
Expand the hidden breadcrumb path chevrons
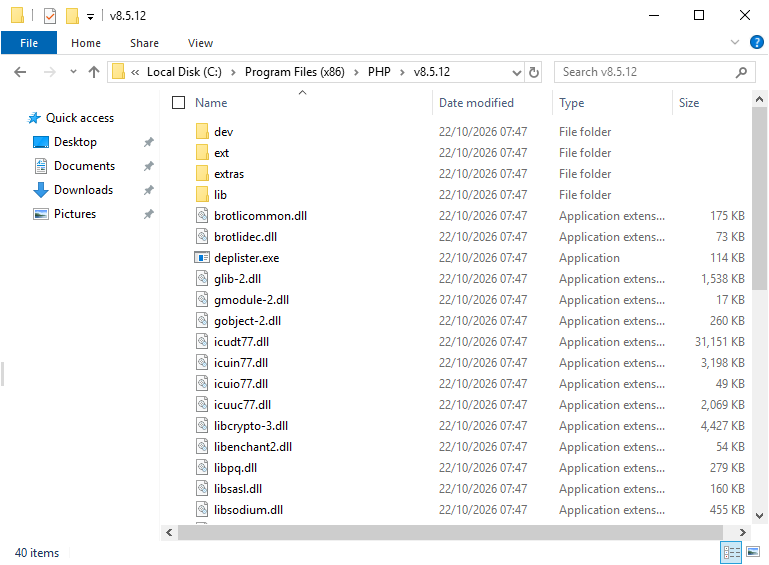tap(135, 73)
